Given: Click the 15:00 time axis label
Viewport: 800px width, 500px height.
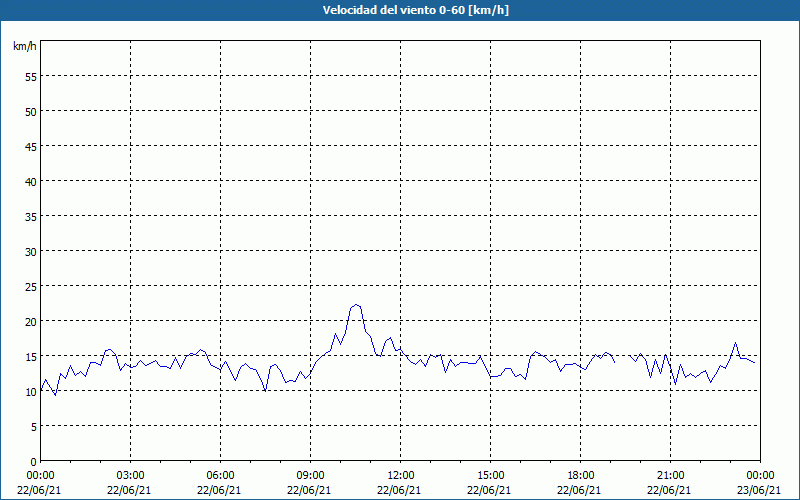Looking at the screenshot, I should pyautogui.click(x=490, y=476).
